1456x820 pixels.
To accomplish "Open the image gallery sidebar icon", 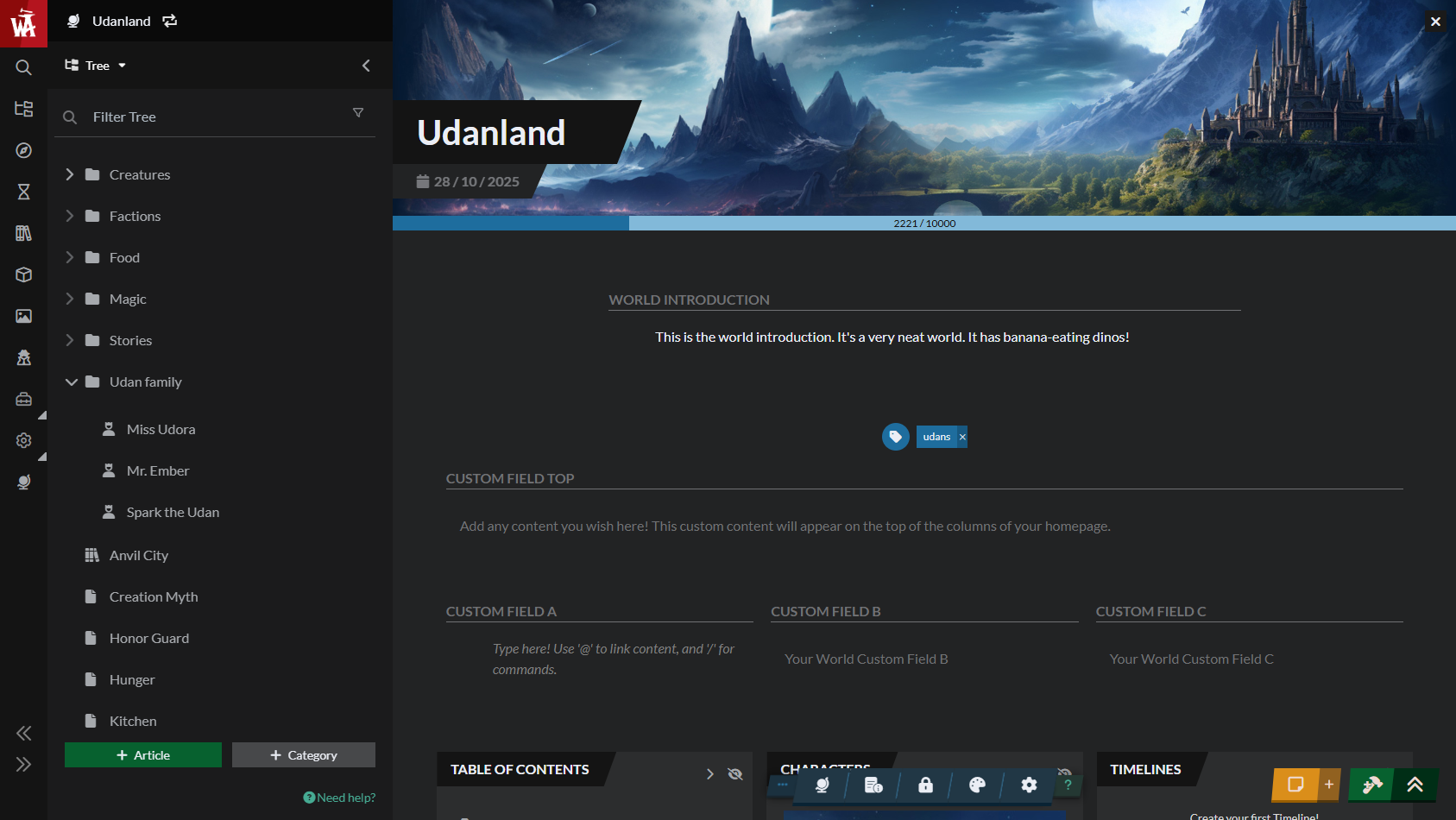I will pyautogui.click(x=23, y=316).
